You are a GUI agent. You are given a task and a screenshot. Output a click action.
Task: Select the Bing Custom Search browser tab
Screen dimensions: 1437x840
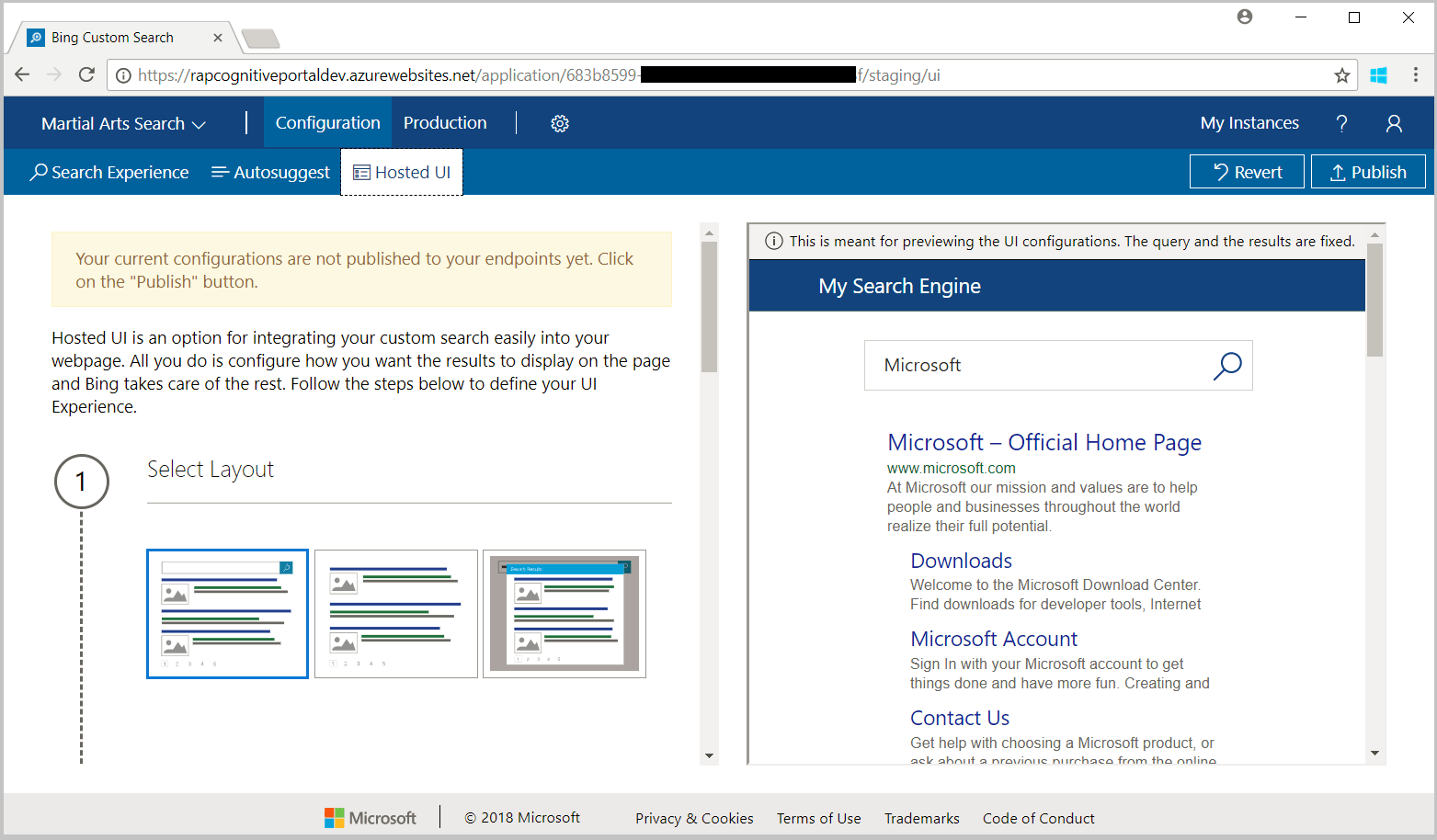[104, 37]
